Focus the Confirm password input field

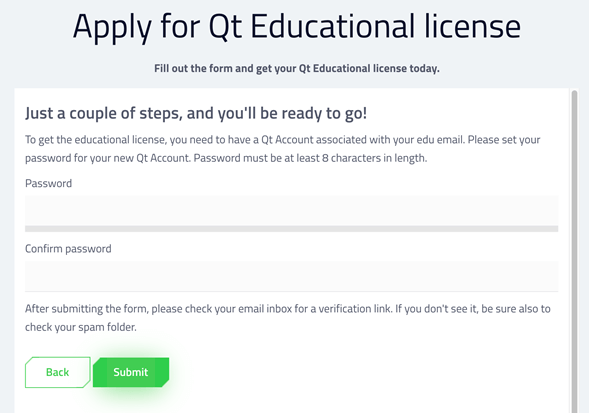click(x=291, y=276)
